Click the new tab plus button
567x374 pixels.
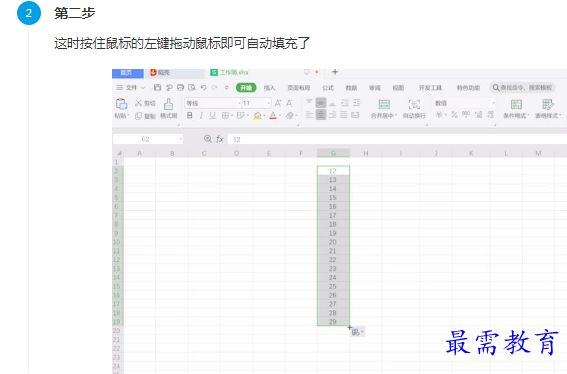pyautogui.click(x=335, y=72)
